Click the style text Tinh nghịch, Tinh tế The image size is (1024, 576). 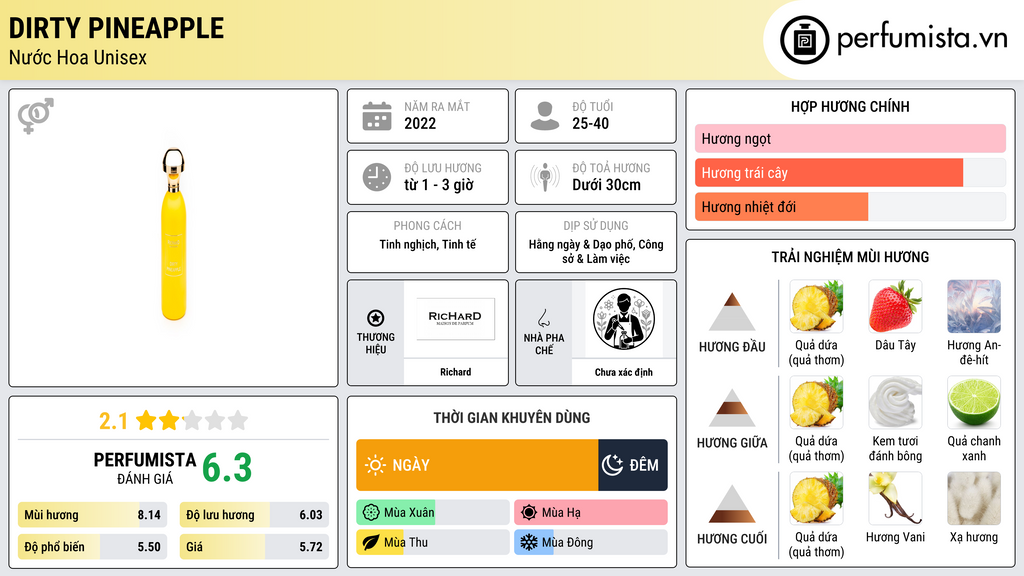point(428,244)
